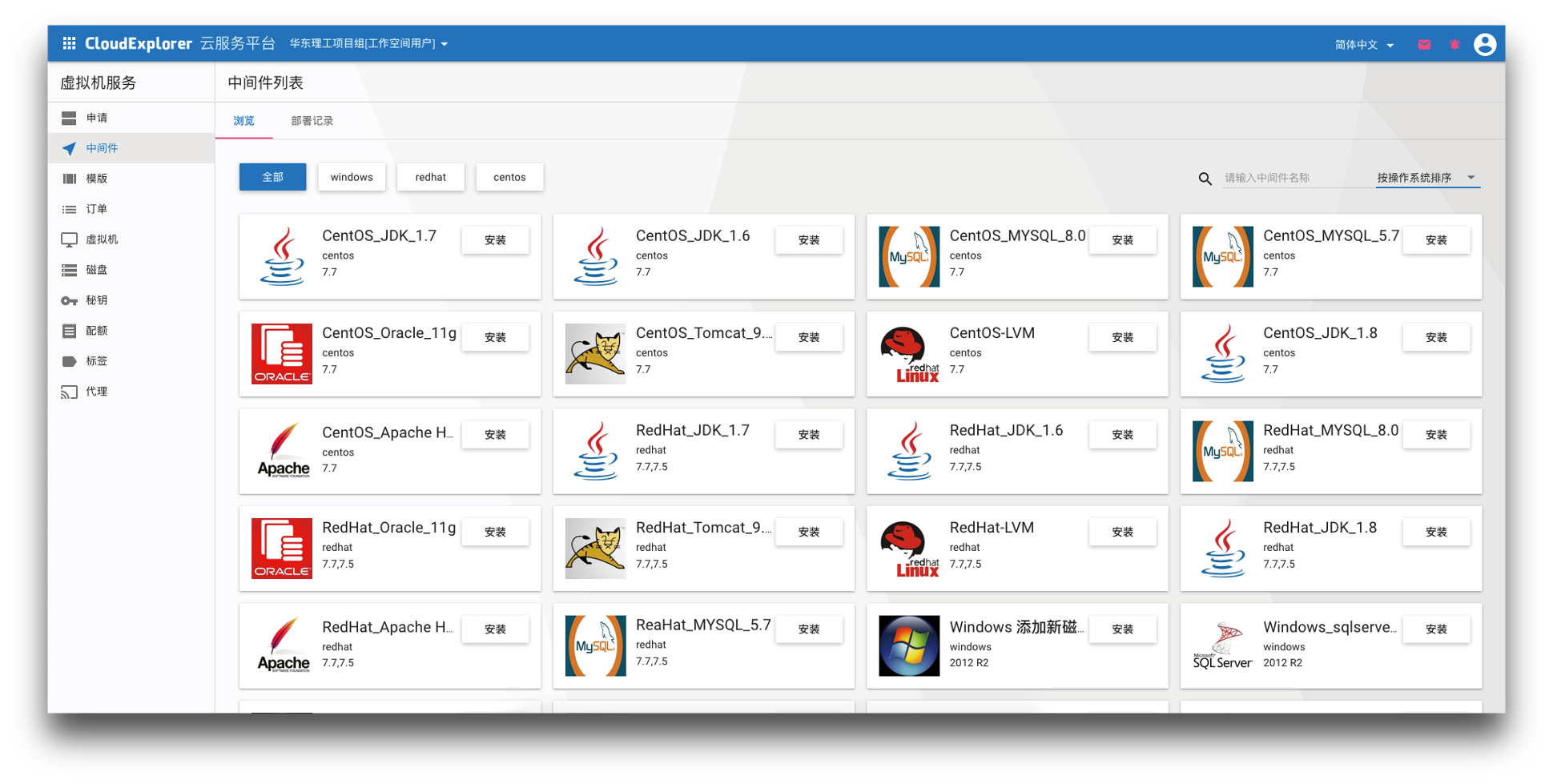Image resolution: width=1553 pixels, height=784 pixels.
Task: Select the 全部 filter
Action: pyautogui.click(x=272, y=177)
